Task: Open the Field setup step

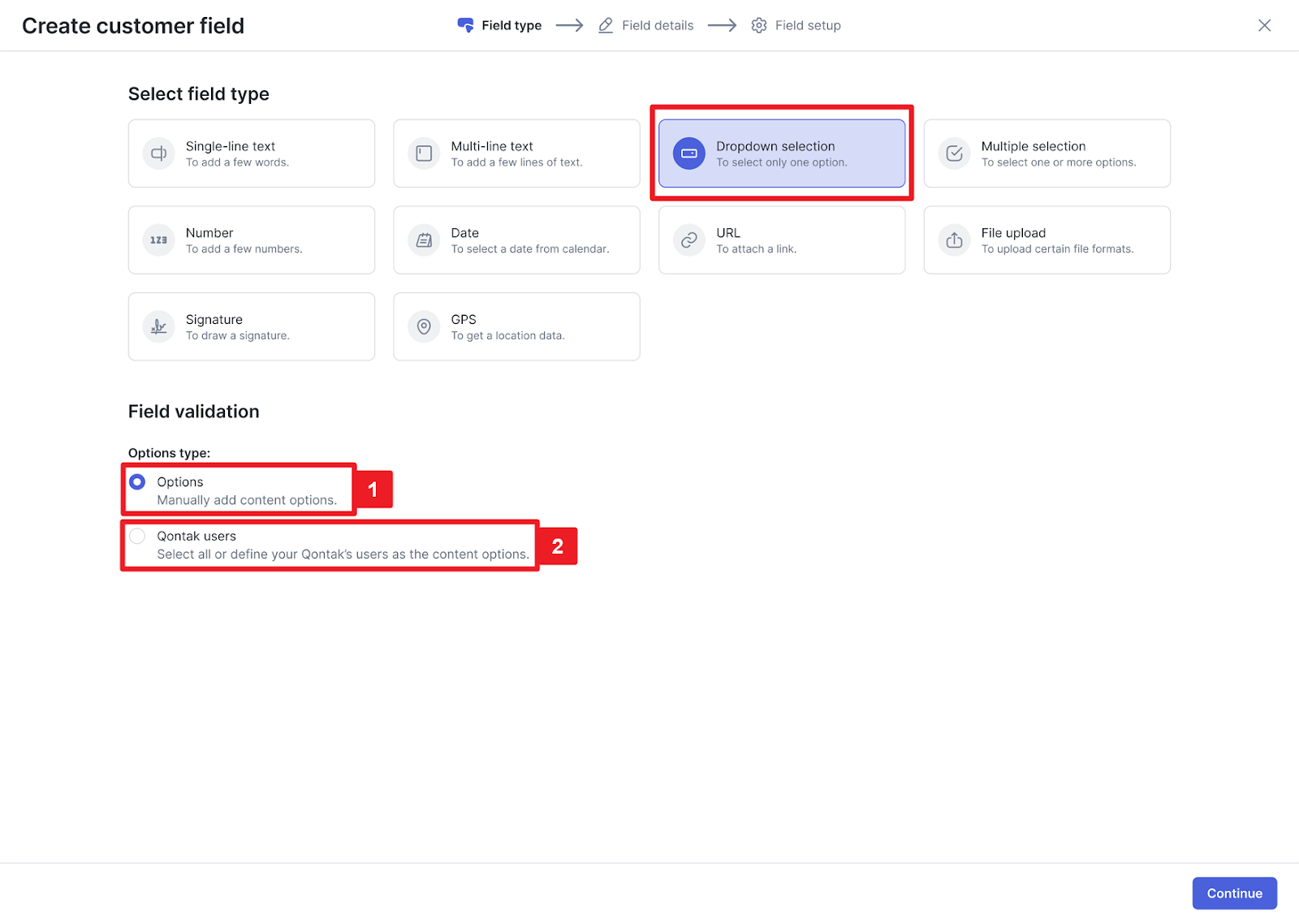Action: click(796, 26)
